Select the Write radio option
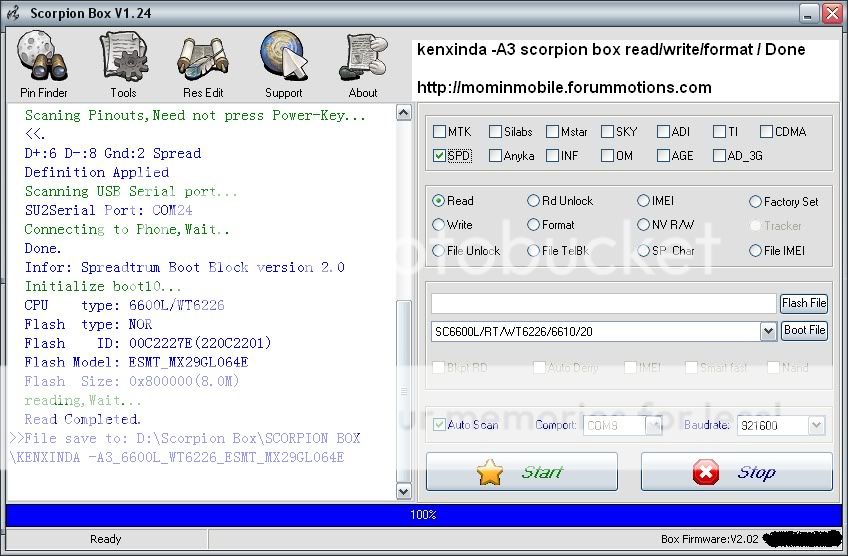 [x=438, y=224]
